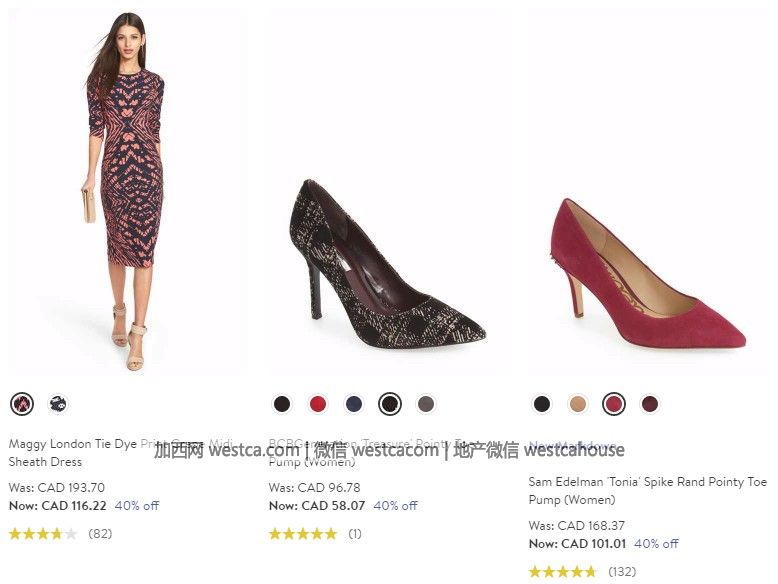Screen dimensions: 778x584
Task: Pick the black Sam Edelman pump swatch
Action: pos(542,403)
